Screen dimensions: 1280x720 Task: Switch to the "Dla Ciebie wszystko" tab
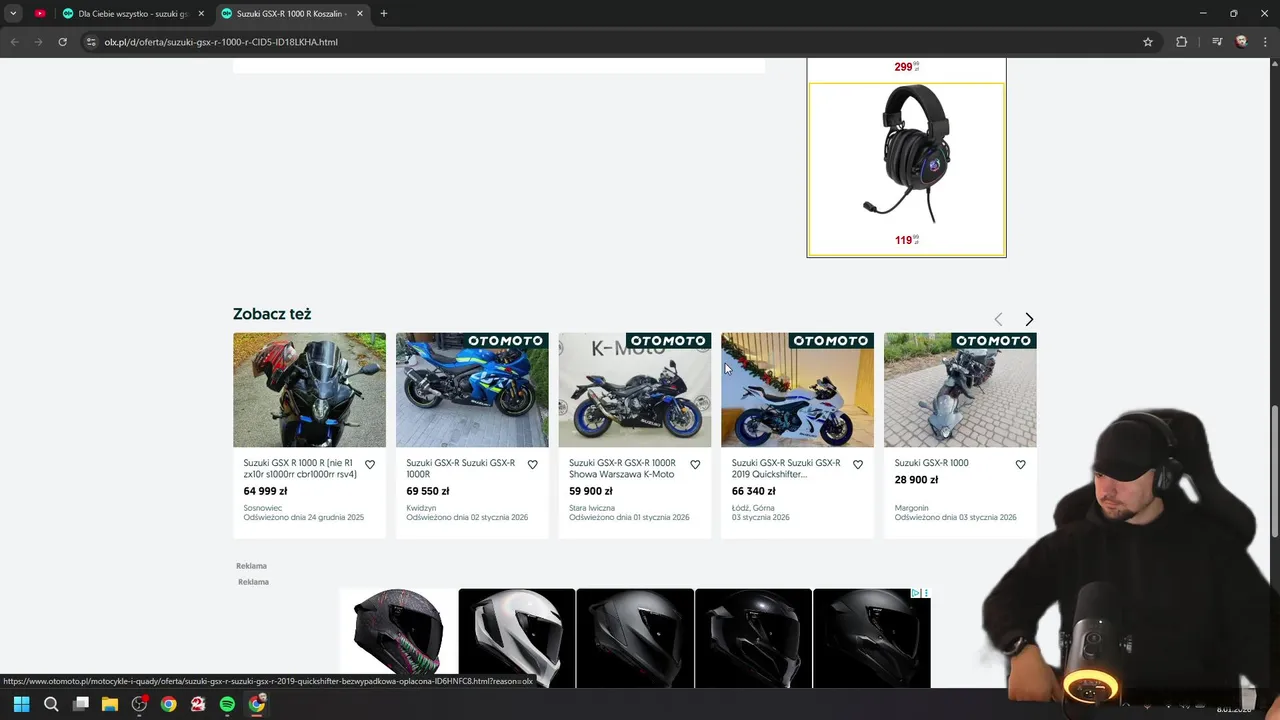pos(132,14)
